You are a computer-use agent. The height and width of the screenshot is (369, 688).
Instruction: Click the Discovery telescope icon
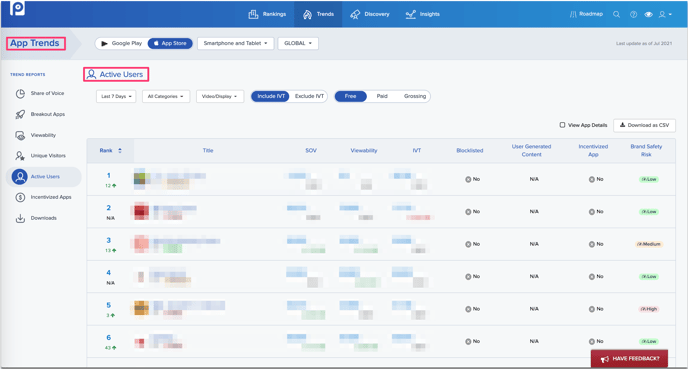355,14
